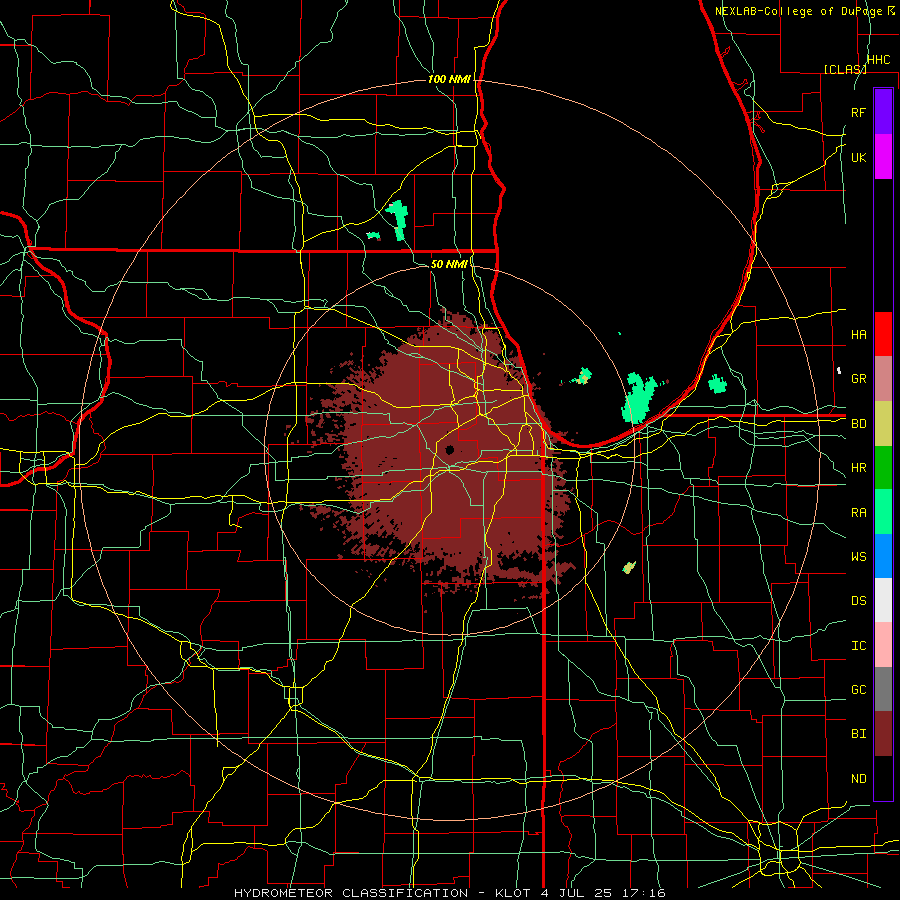Screen dimensions: 900x900
Task: Click the "UK" legend label
Action: tap(858, 157)
